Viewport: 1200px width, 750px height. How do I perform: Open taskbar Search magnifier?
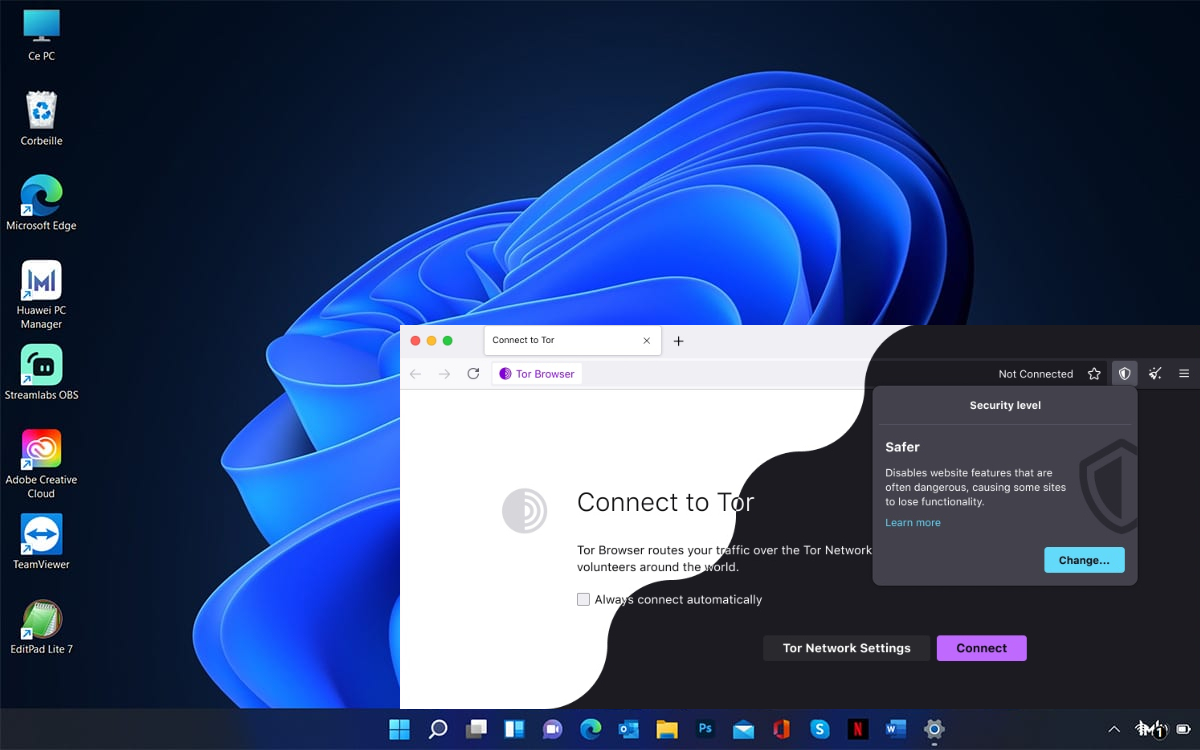point(437,729)
